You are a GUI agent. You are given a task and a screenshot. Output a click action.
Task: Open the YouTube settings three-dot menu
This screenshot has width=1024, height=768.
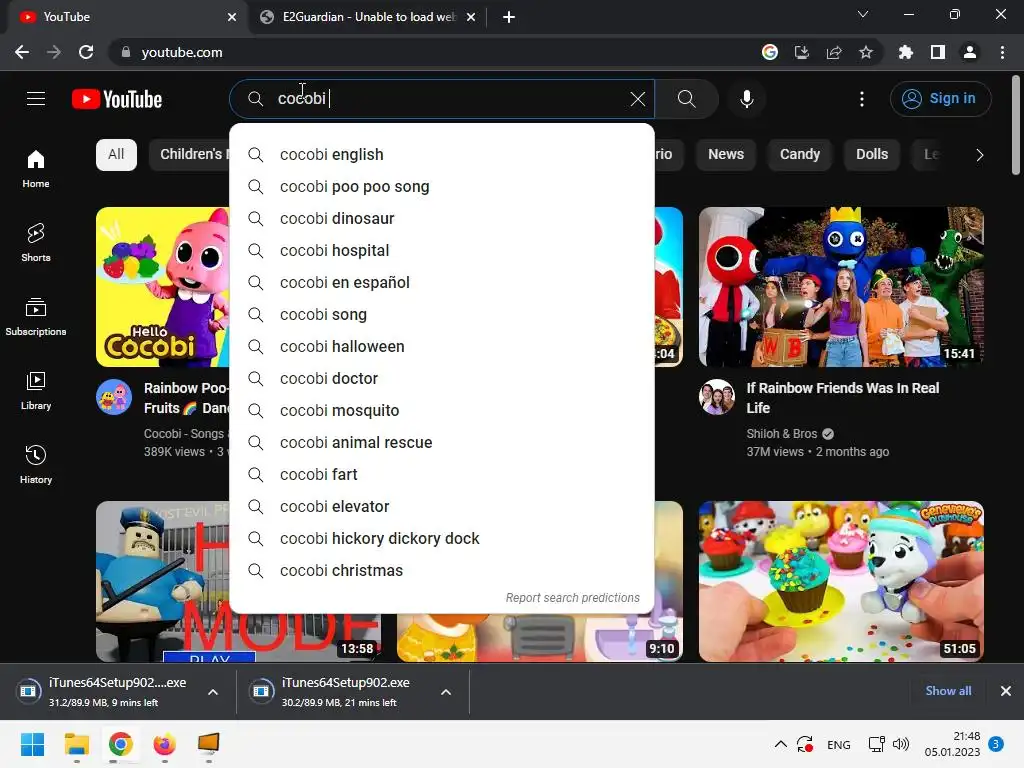(861, 99)
